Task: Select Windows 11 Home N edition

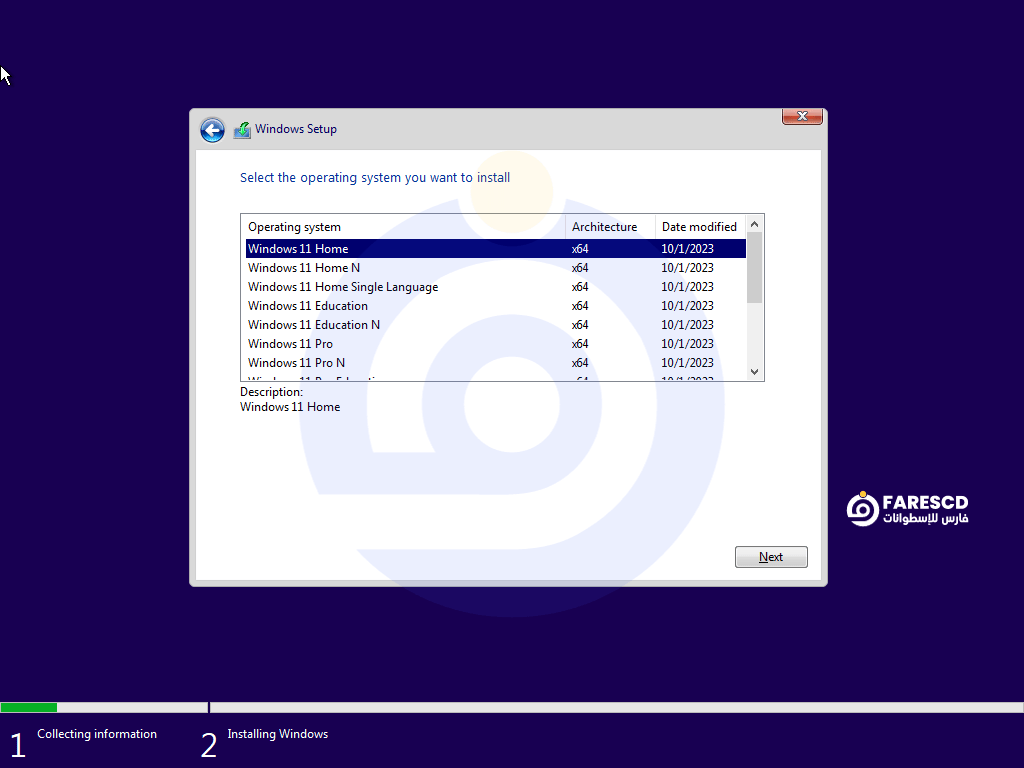Action: pos(496,268)
